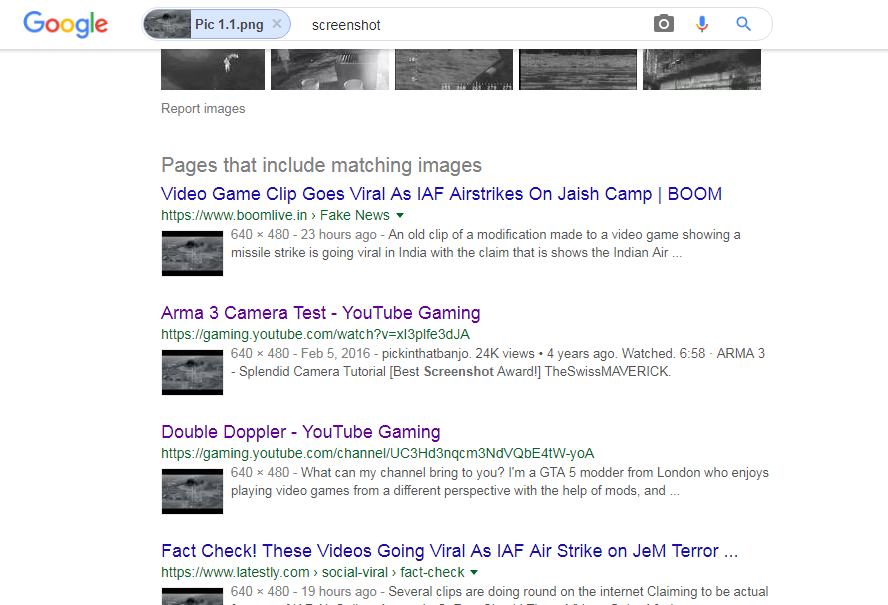Screen dimensions: 888x605
Task: Open the second similar image thumbnail
Action: click(x=330, y=69)
